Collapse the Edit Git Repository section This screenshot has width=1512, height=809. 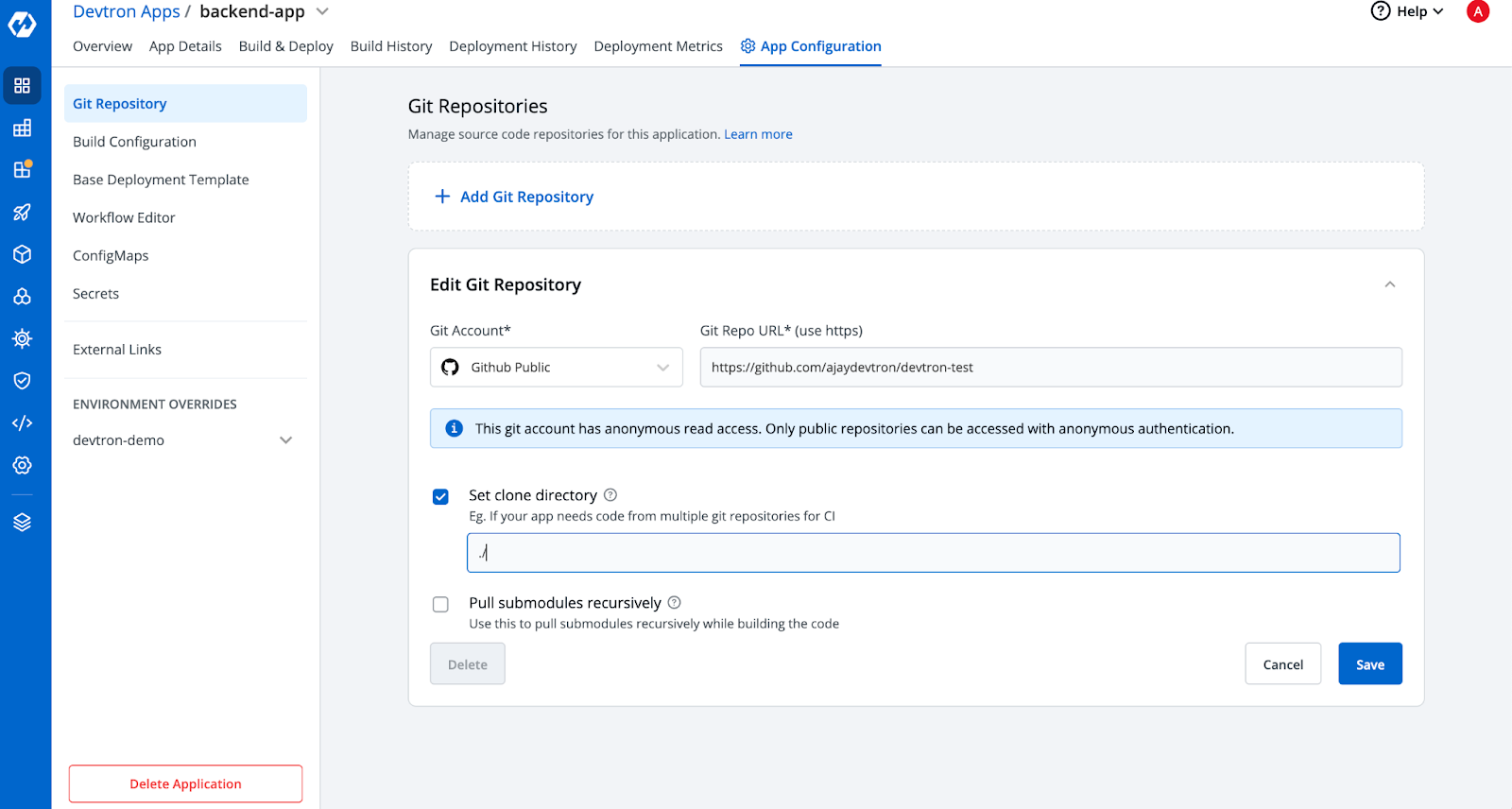click(x=1390, y=284)
